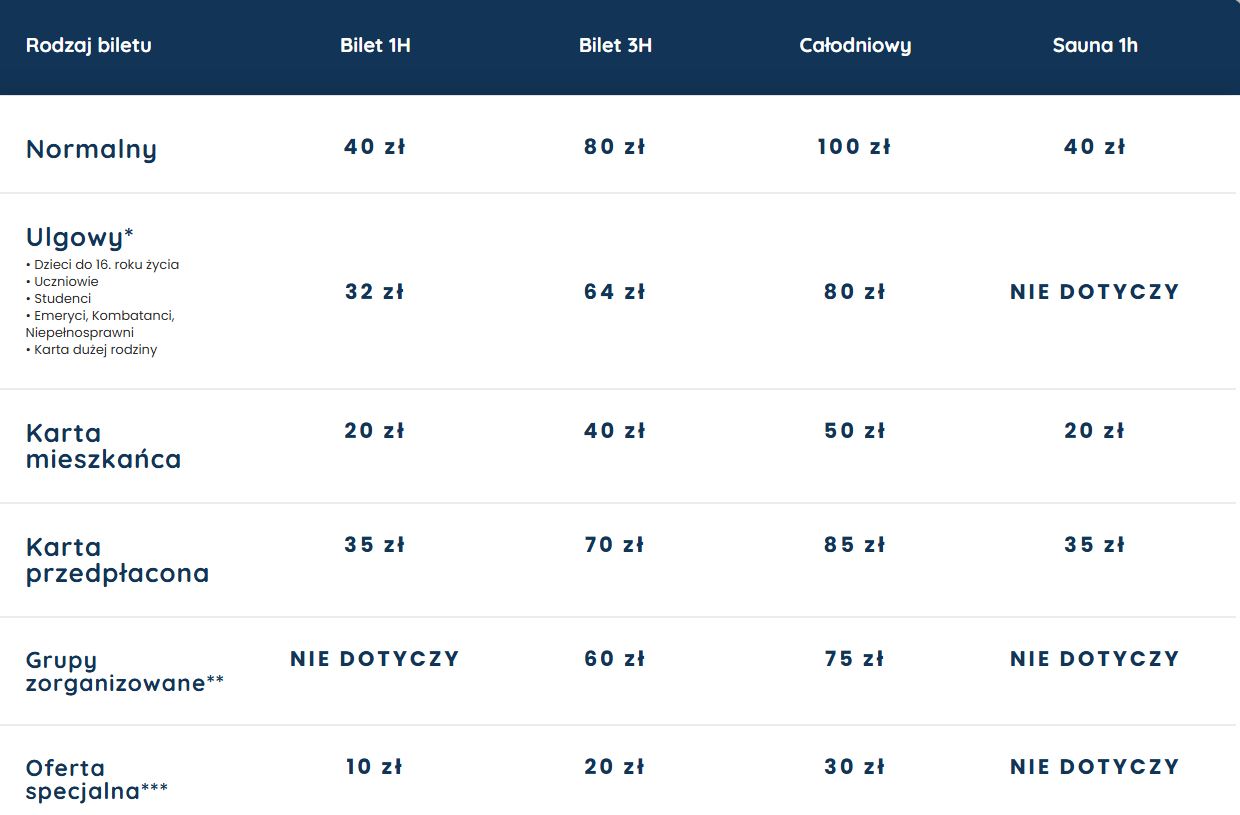
Task: Click the 75 zł group all-day price
Action: pos(855,659)
